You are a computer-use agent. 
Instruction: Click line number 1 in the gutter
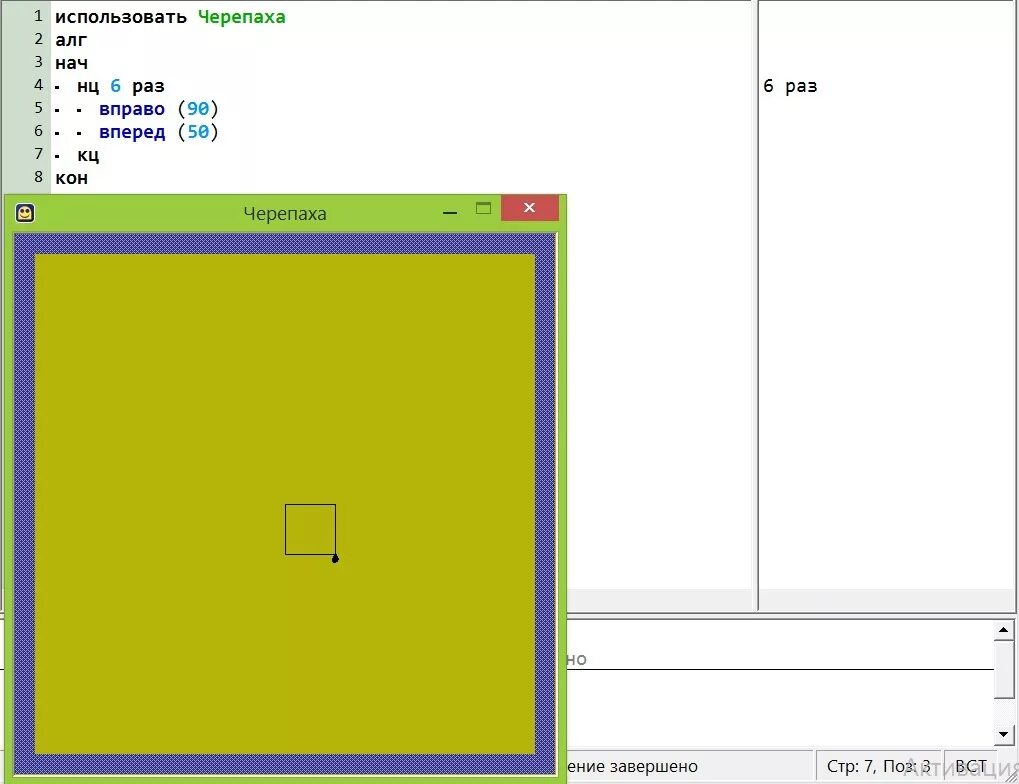[38, 16]
